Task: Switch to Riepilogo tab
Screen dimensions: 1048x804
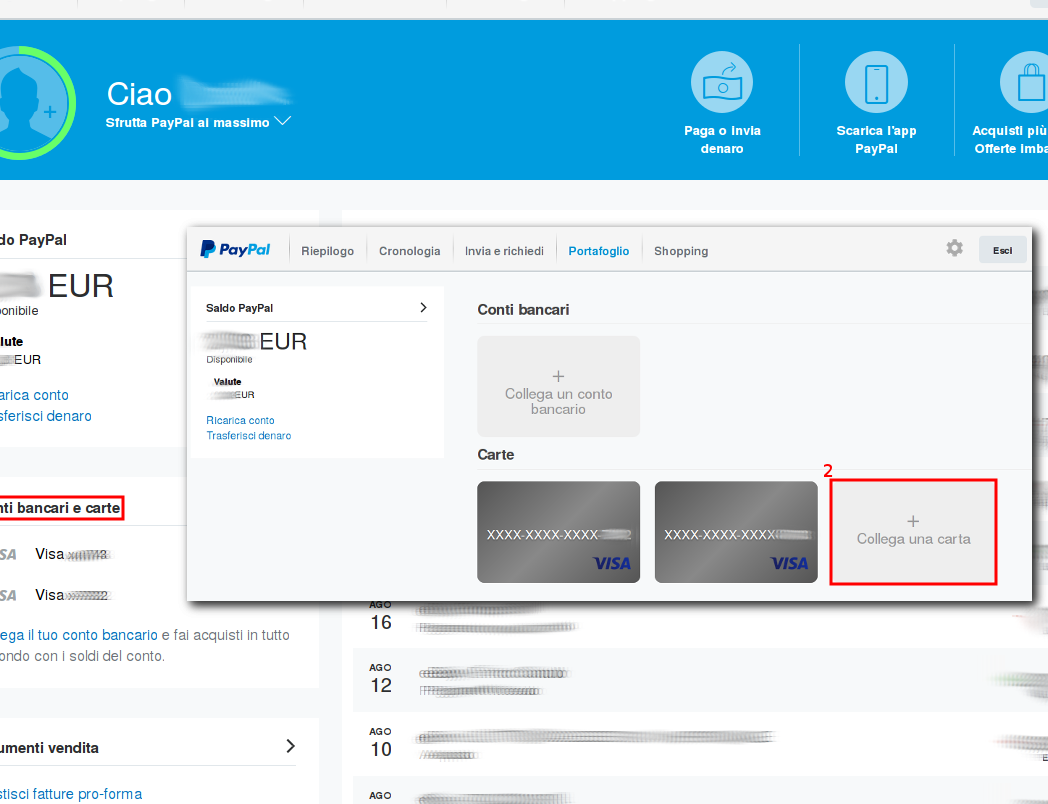Action: click(x=328, y=251)
